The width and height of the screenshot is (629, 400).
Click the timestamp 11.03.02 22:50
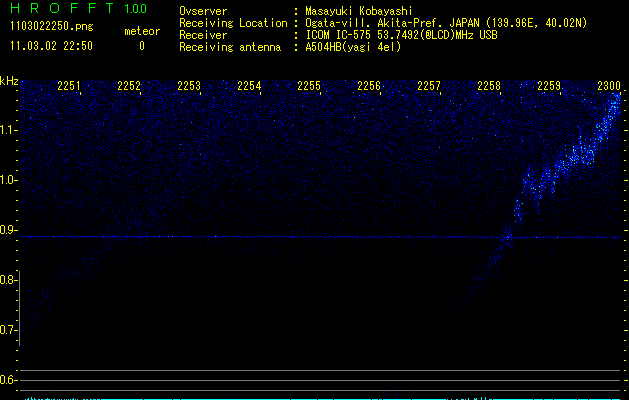[51, 46]
